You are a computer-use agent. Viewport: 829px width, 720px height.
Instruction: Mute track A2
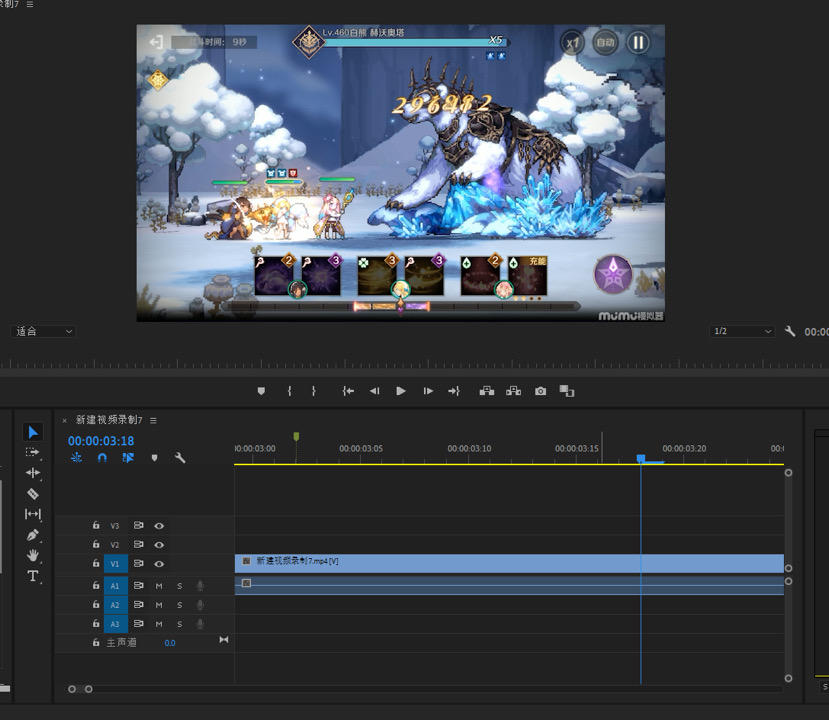(159, 605)
